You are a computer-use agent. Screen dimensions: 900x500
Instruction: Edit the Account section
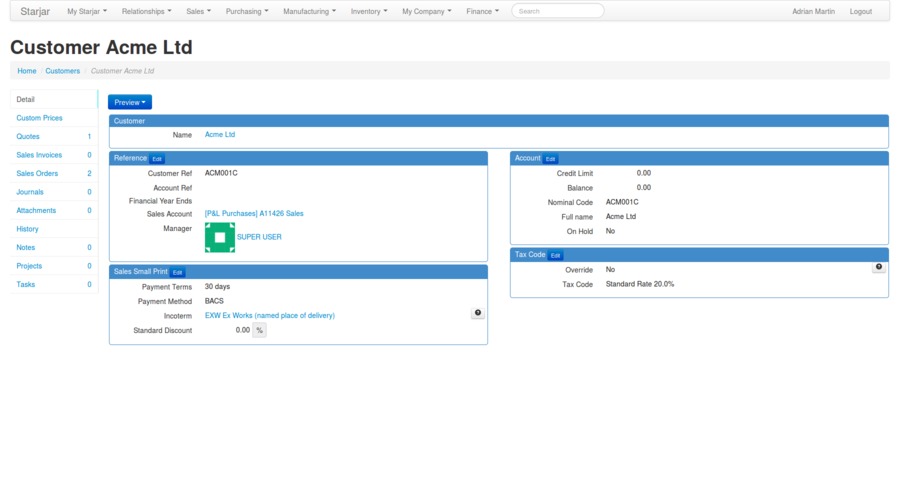pyautogui.click(x=550, y=159)
